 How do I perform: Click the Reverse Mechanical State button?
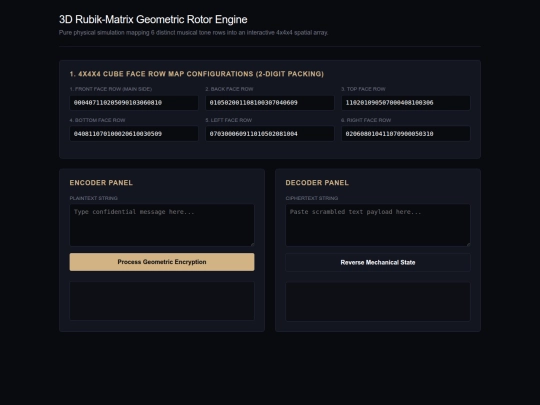click(x=378, y=262)
